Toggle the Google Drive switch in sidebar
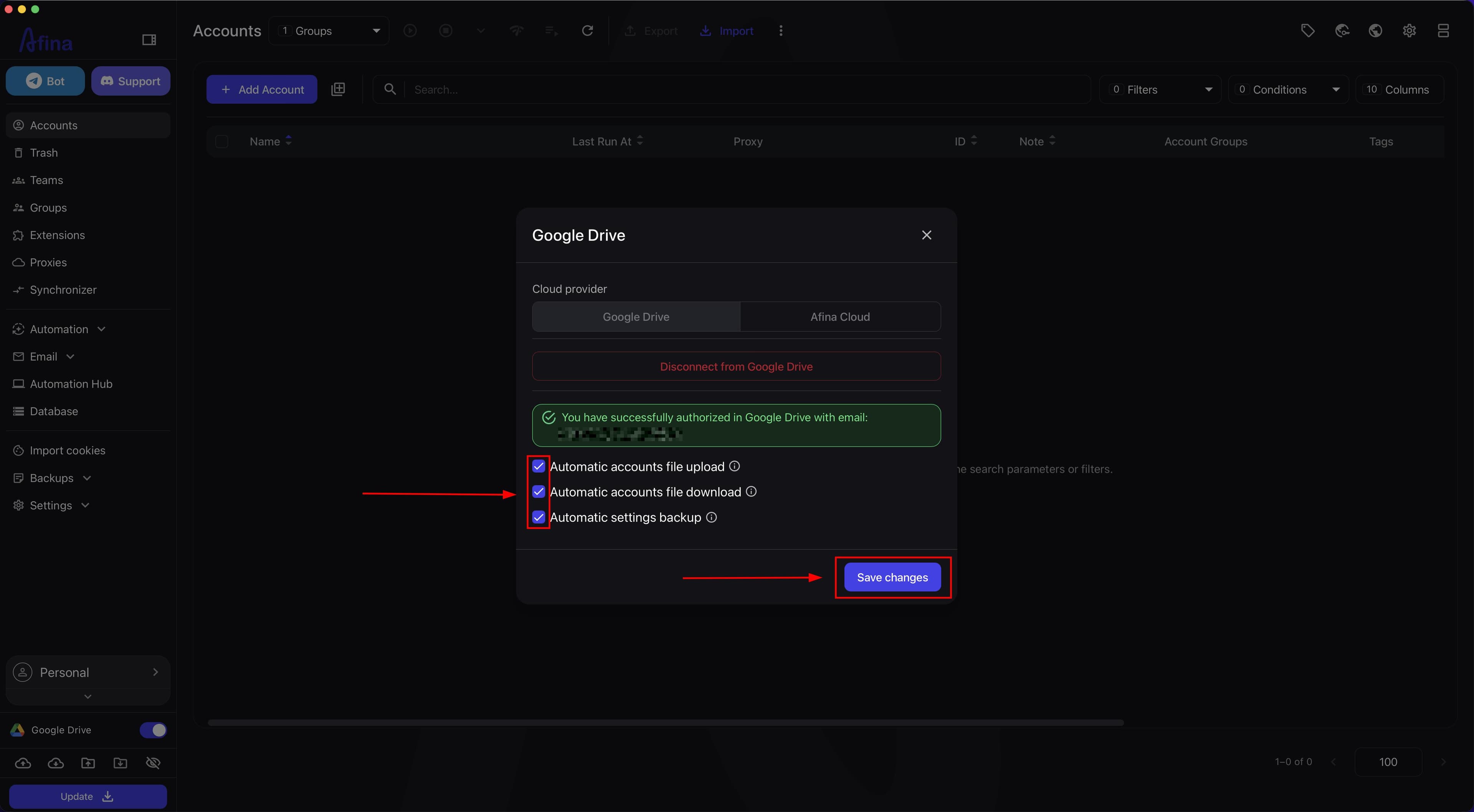Image resolution: width=1474 pixels, height=812 pixels. pos(154,730)
